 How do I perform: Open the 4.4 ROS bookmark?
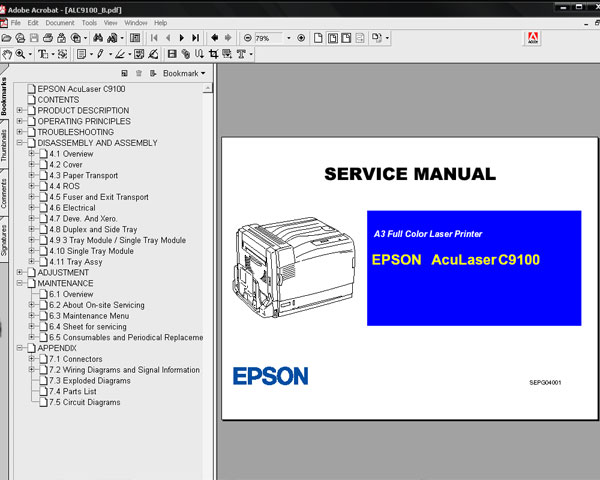click(x=64, y=186)
